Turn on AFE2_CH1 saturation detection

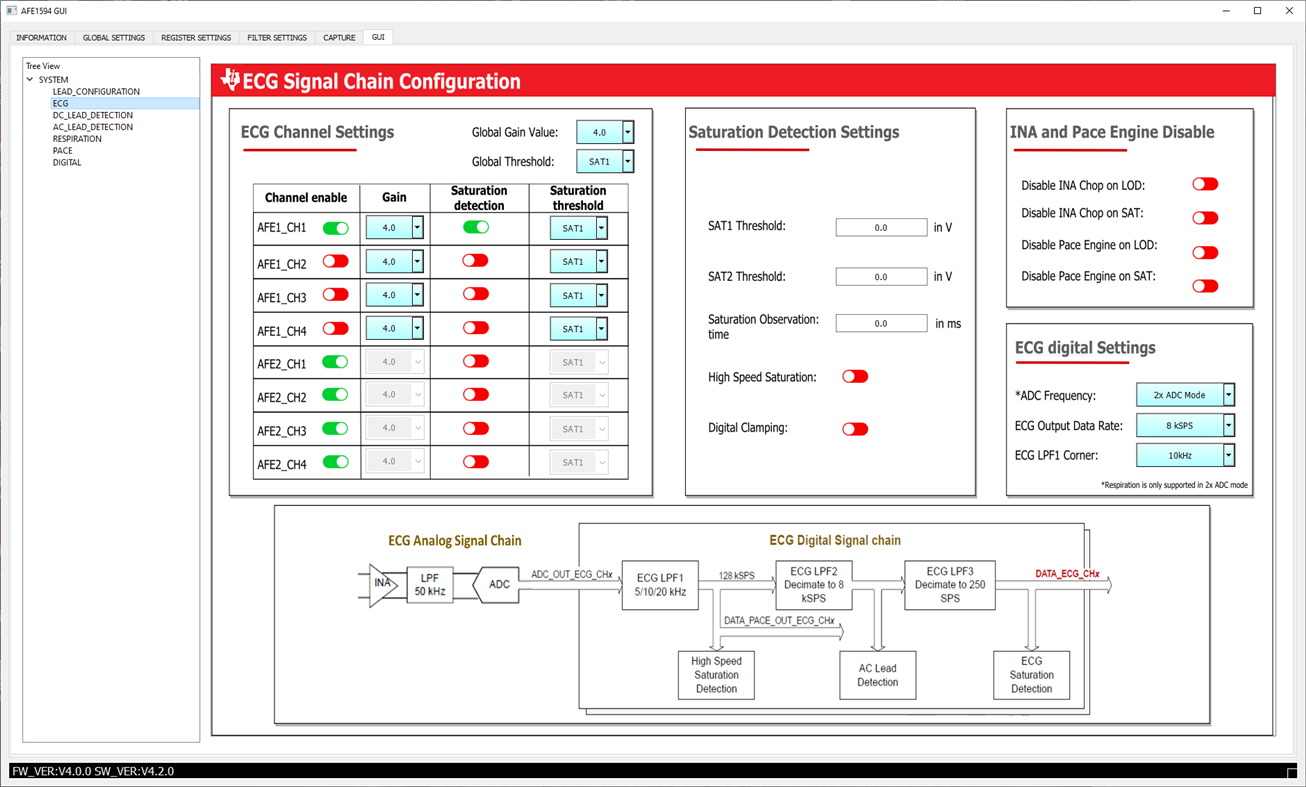pyautogui.click(x=476, y=361)
